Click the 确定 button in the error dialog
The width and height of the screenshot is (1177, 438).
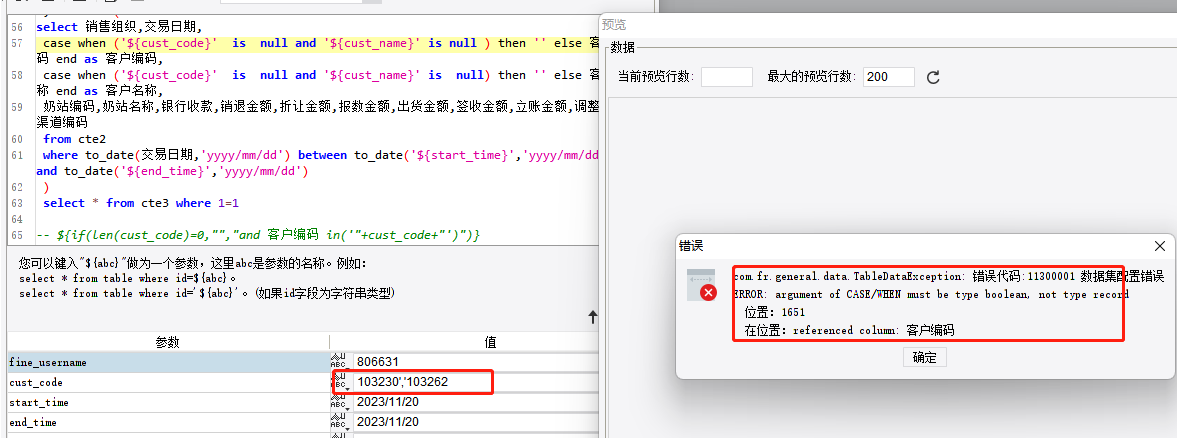tap(924, 357)
